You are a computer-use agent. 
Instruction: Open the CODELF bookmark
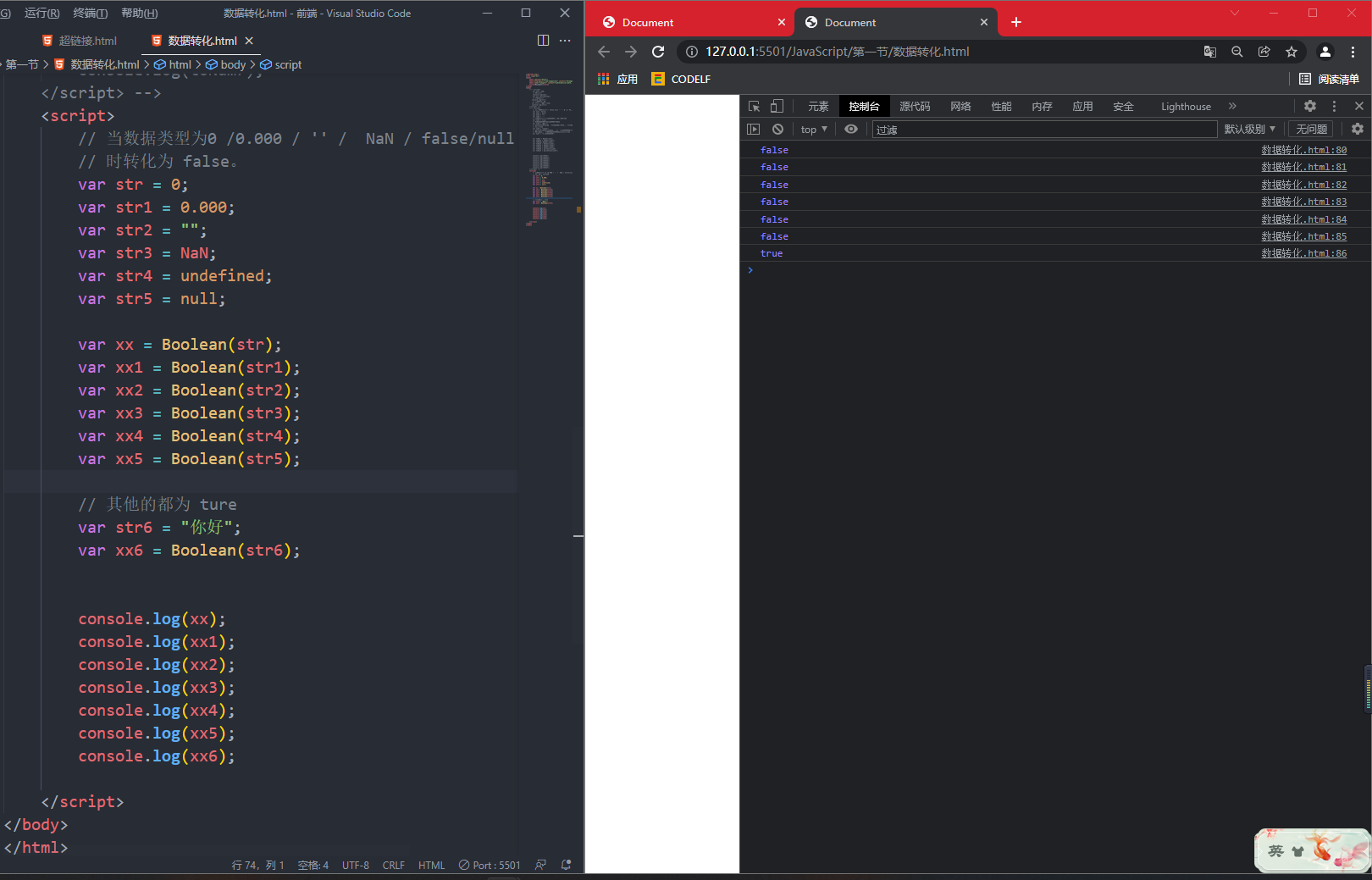[x=680, y=79]
